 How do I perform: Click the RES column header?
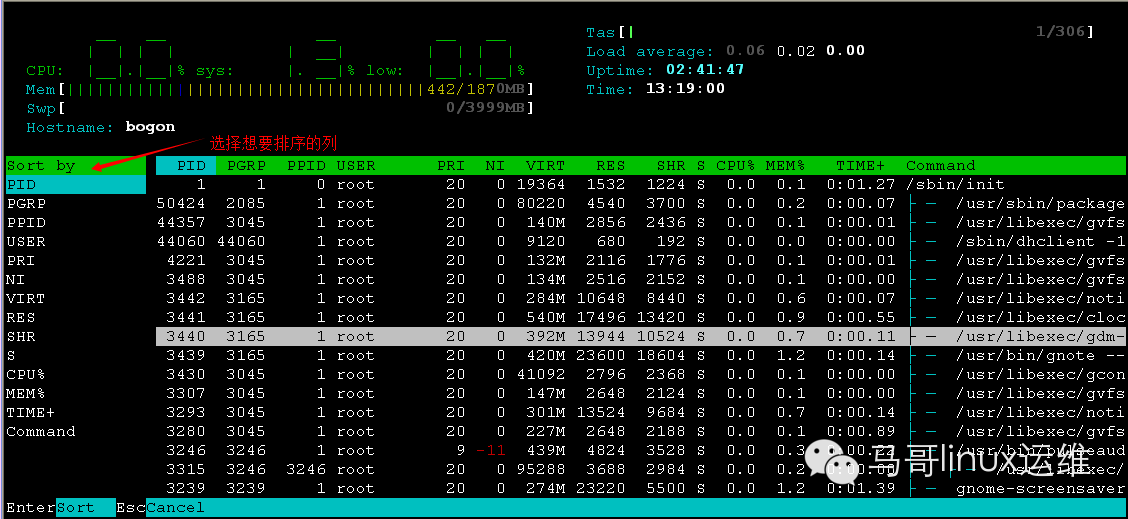click(x=611, y=166)
